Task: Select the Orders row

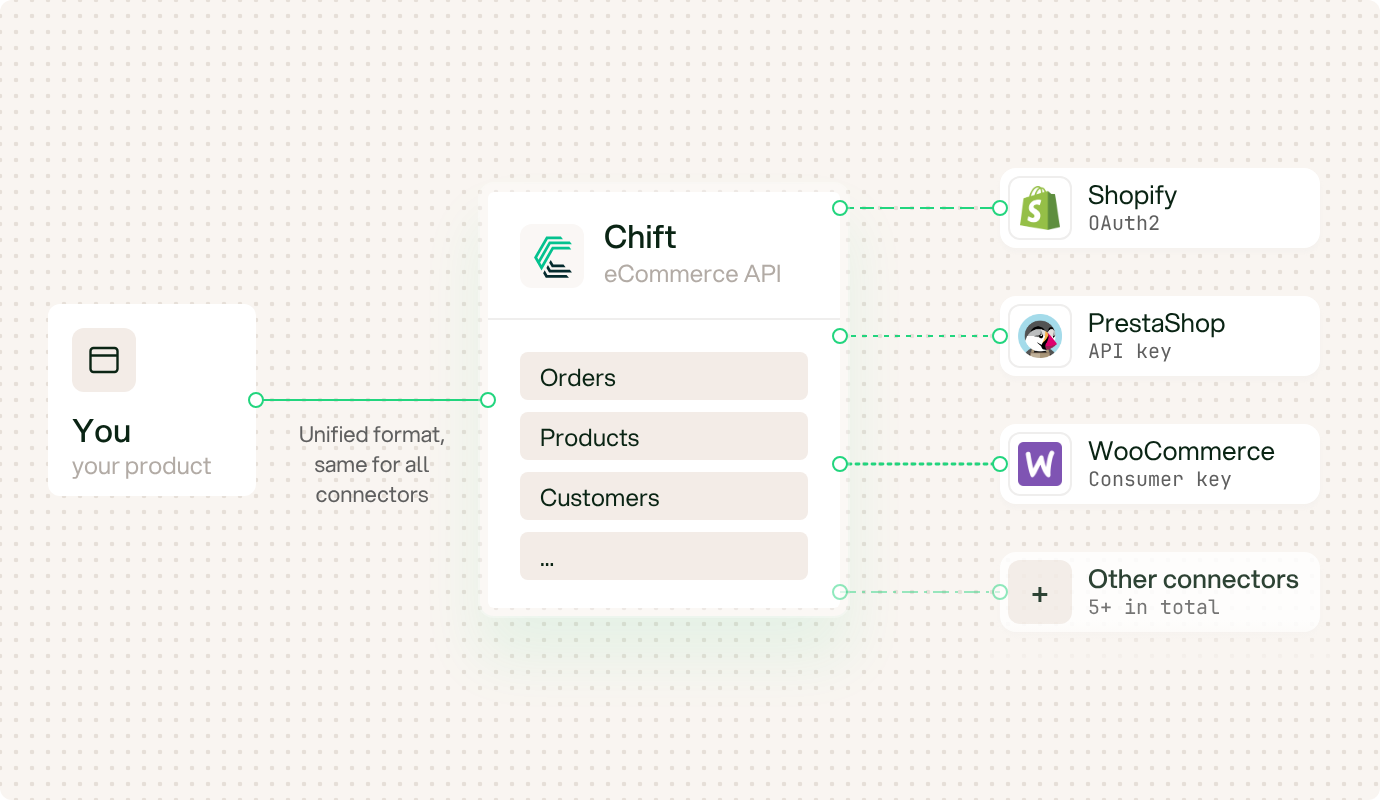Action: click(664, 376)
